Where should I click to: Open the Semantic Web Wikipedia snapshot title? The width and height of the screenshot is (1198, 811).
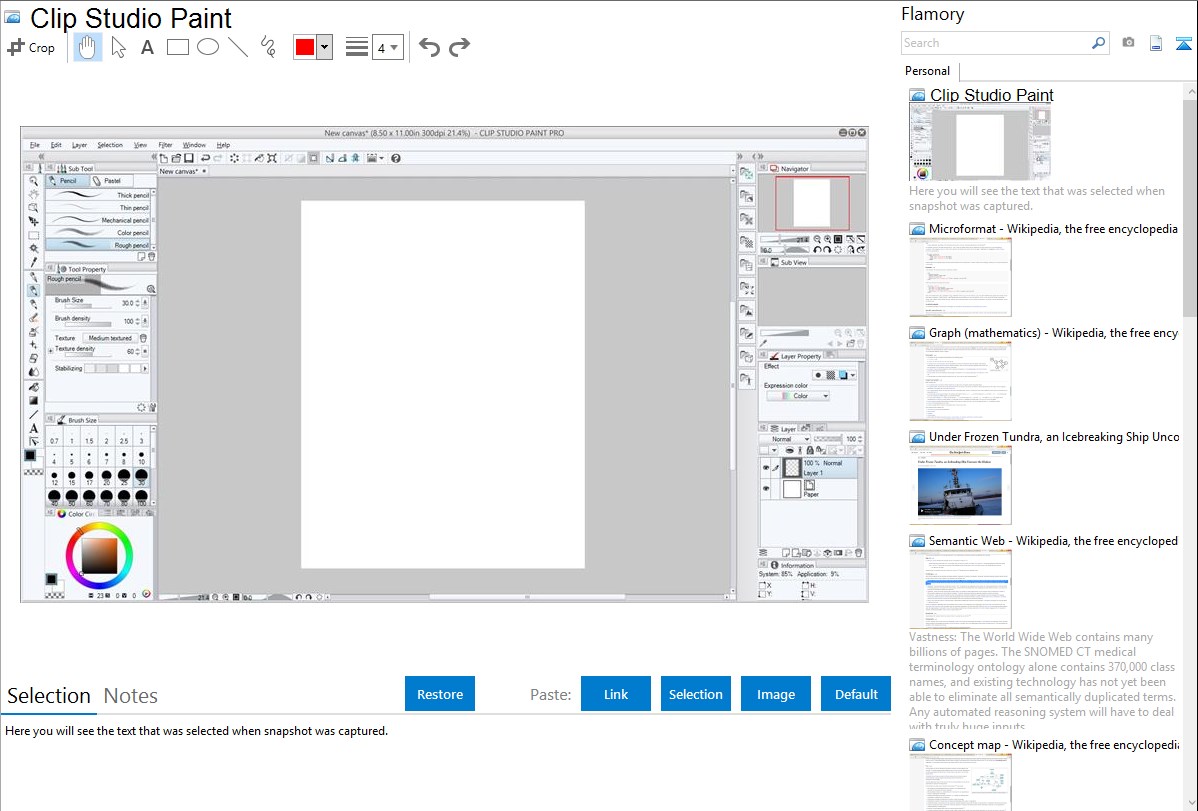[x=1053, y=540]
